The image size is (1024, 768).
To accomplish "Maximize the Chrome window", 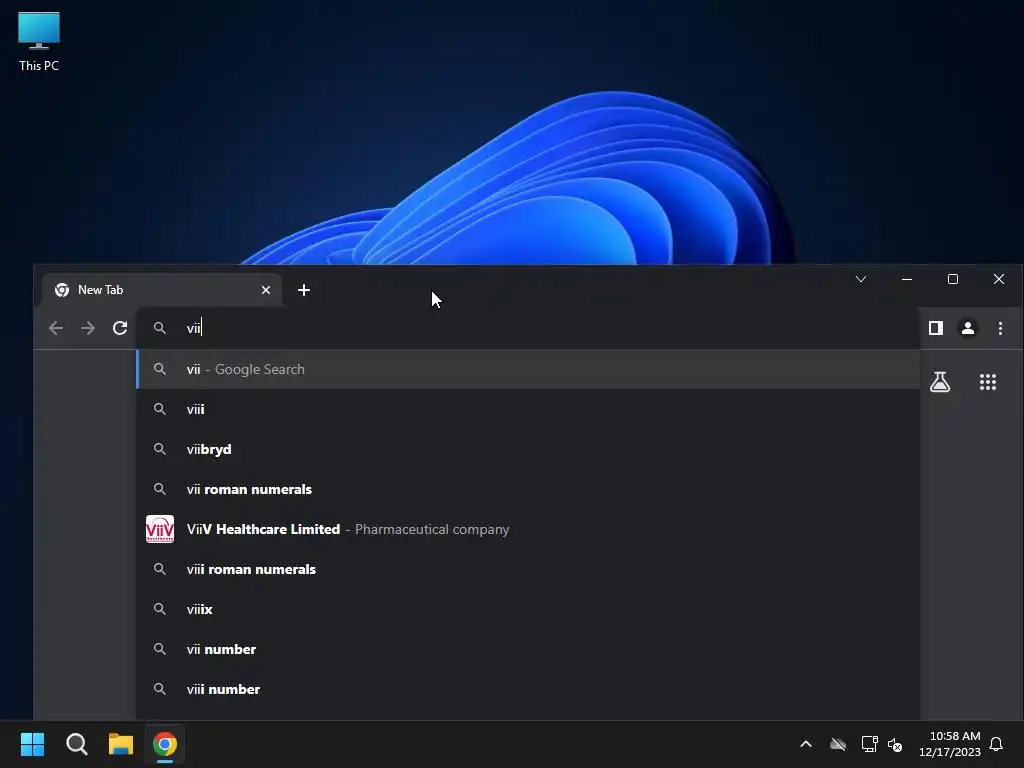I will point(953,279).
